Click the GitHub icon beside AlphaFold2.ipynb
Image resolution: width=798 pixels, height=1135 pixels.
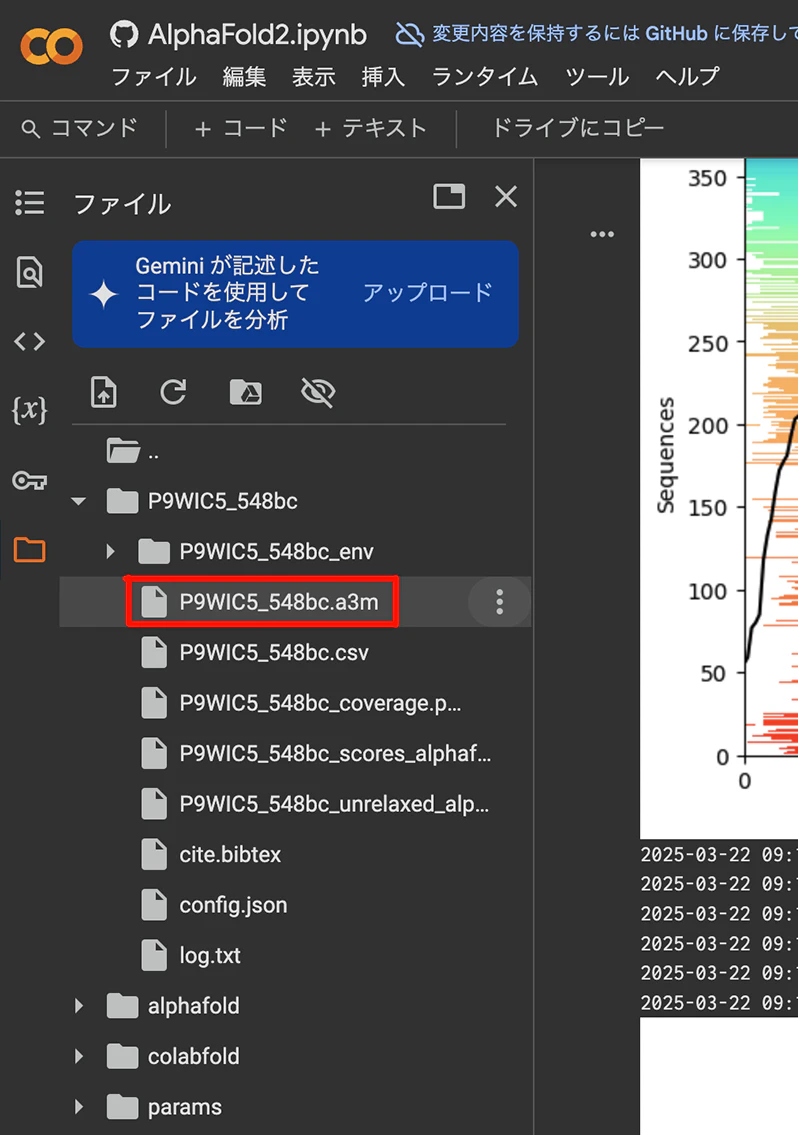(x=124, y=34)
